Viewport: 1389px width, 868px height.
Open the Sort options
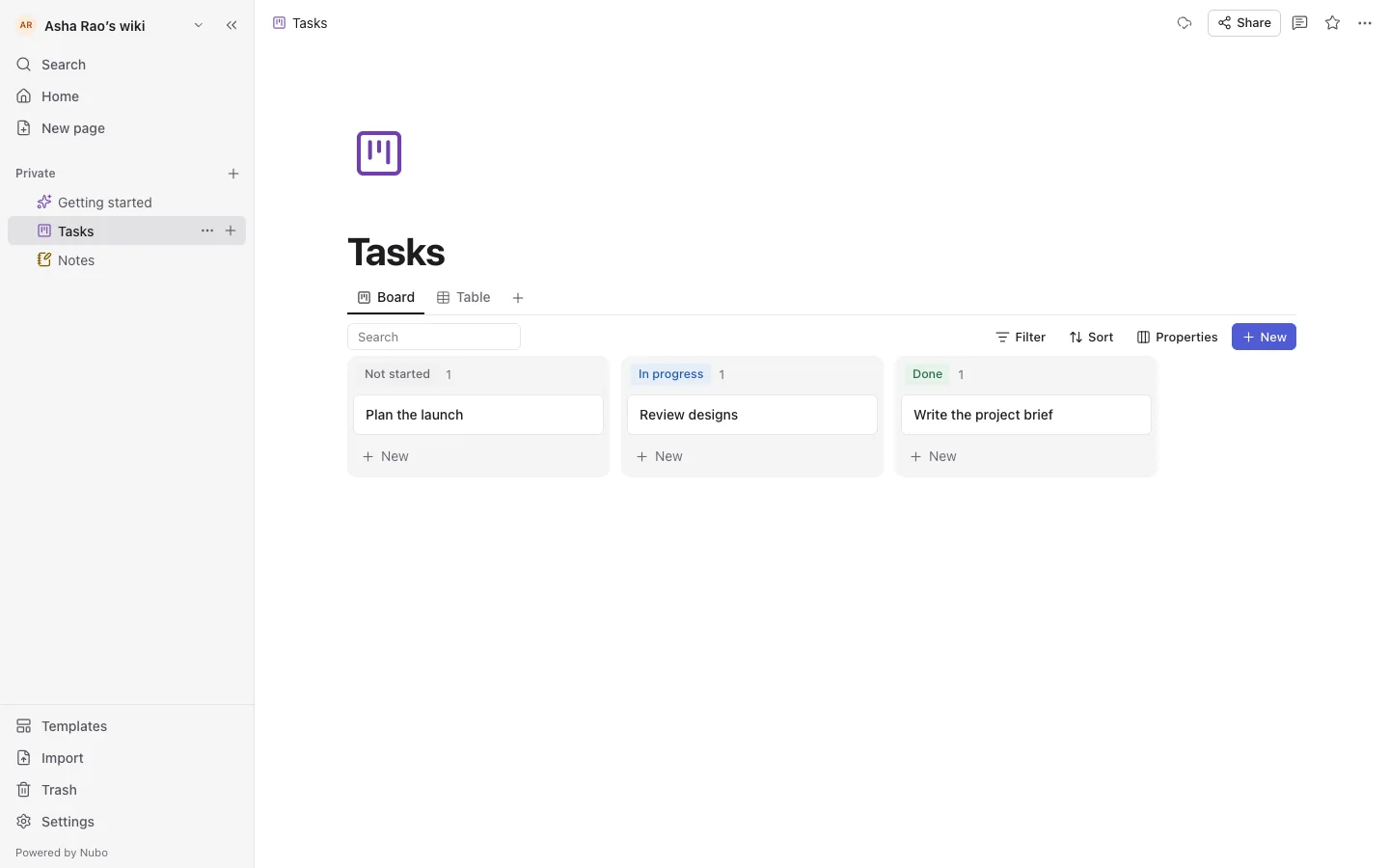[1092, 337]
